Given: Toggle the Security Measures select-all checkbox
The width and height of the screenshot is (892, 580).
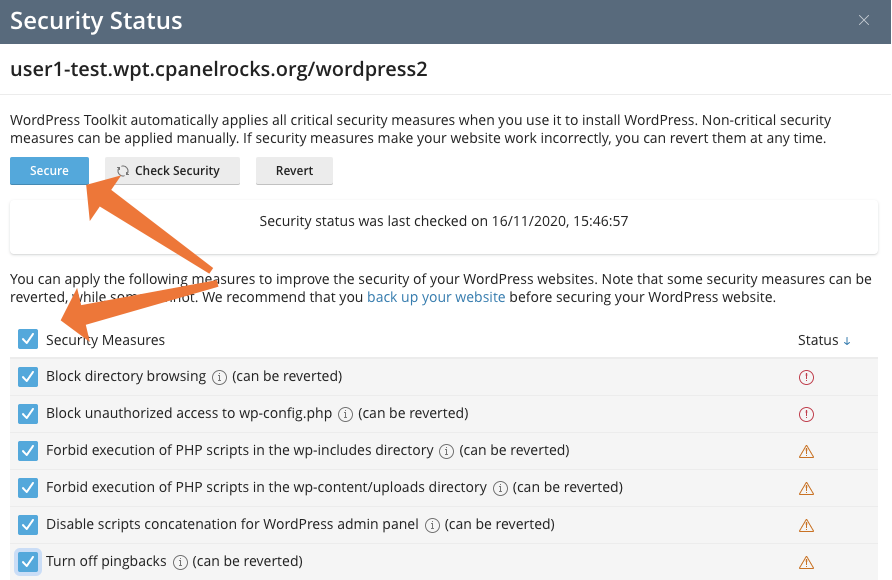Looking at the screenshot, I should 27,339.
